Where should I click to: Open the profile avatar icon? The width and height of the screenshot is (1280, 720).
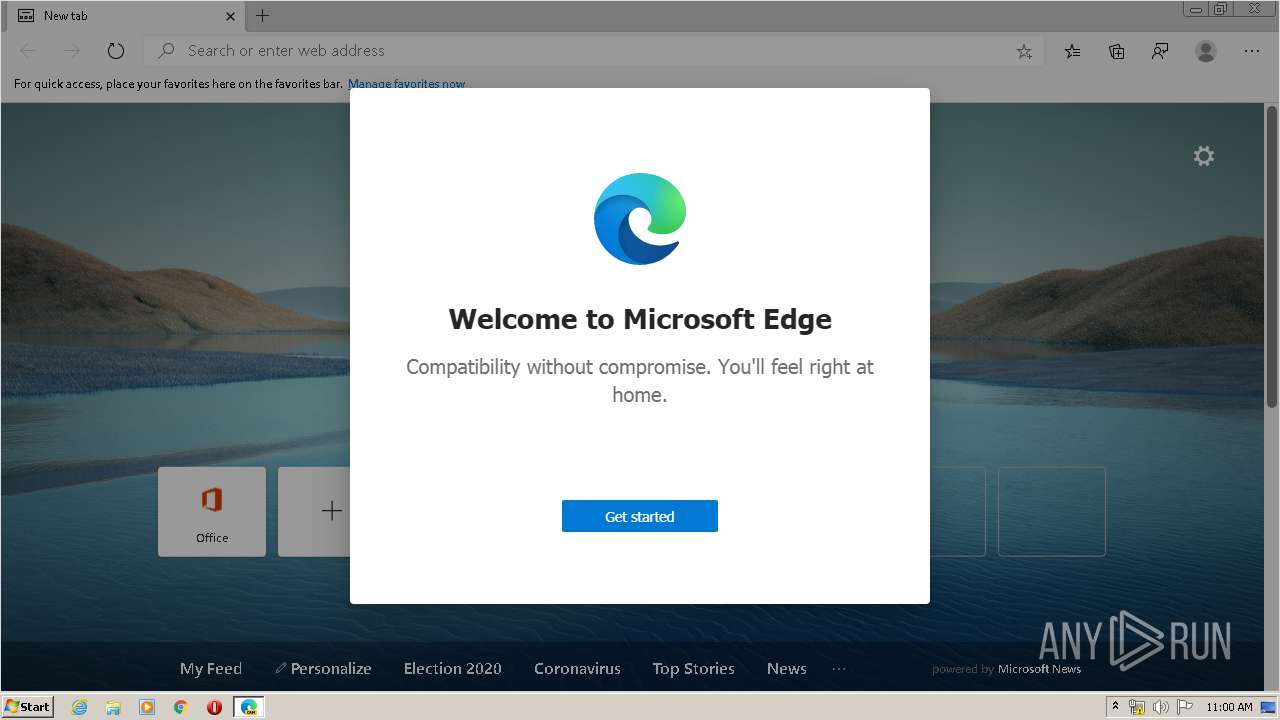(1206, 51)
